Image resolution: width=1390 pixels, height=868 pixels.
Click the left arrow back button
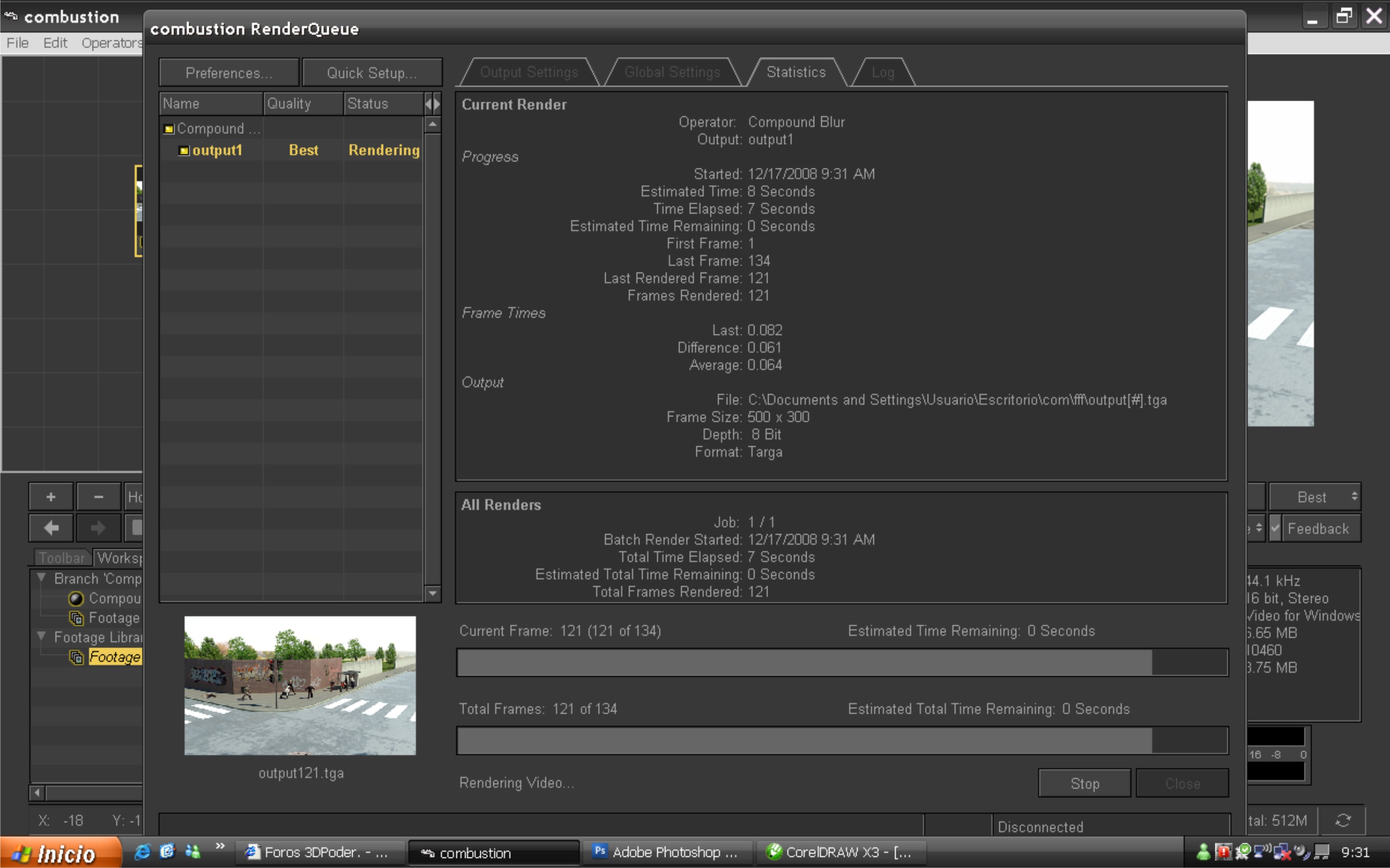[x=51, y=528]
